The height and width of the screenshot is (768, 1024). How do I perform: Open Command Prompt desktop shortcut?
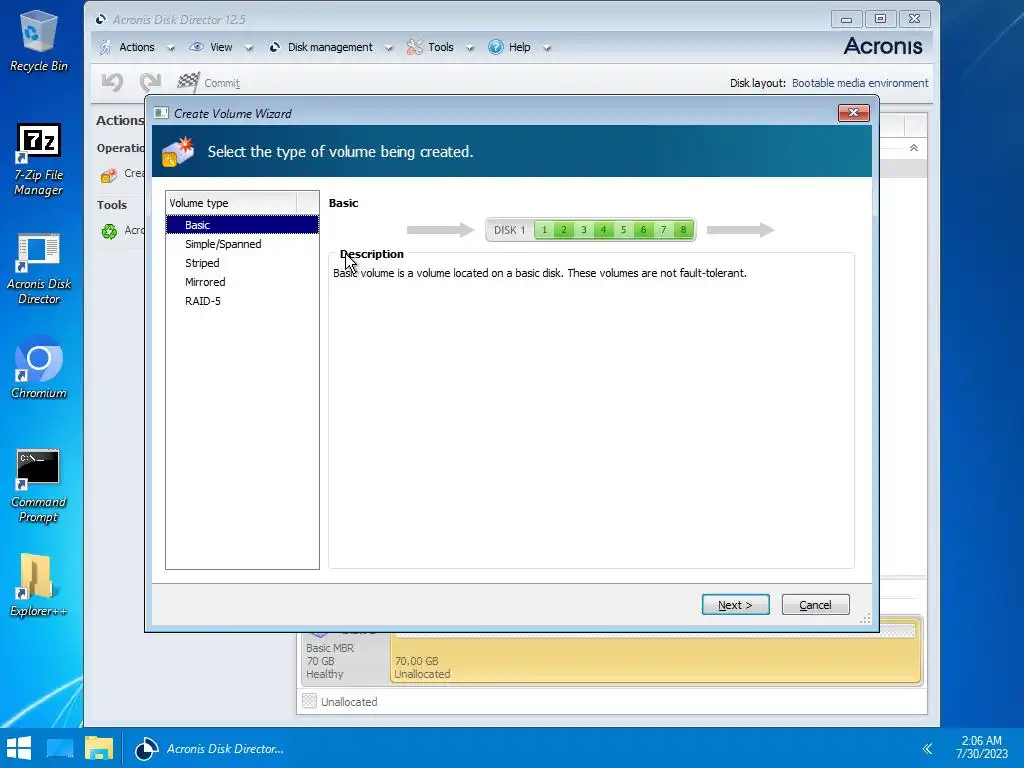pyautogui.click(x=39, y=486)
